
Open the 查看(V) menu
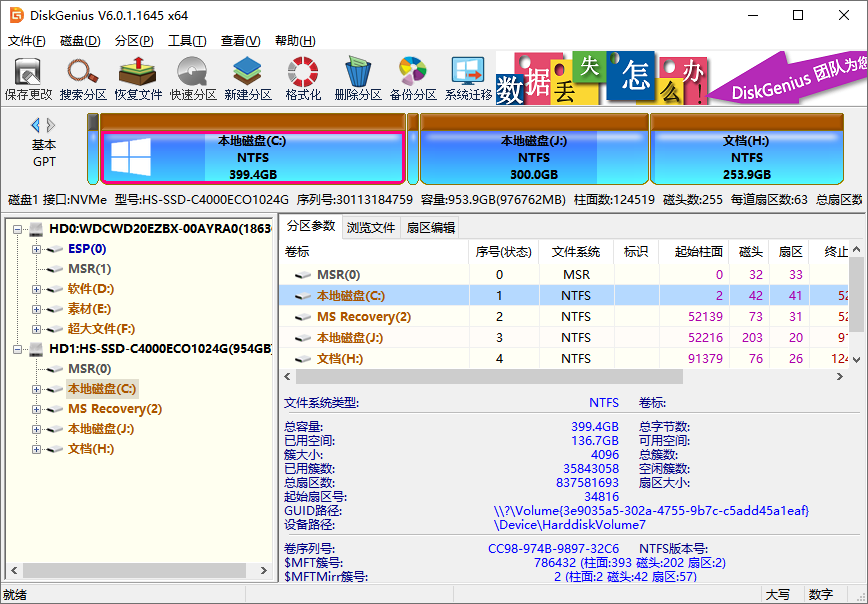pyautogui.click(x=240, y=41)
